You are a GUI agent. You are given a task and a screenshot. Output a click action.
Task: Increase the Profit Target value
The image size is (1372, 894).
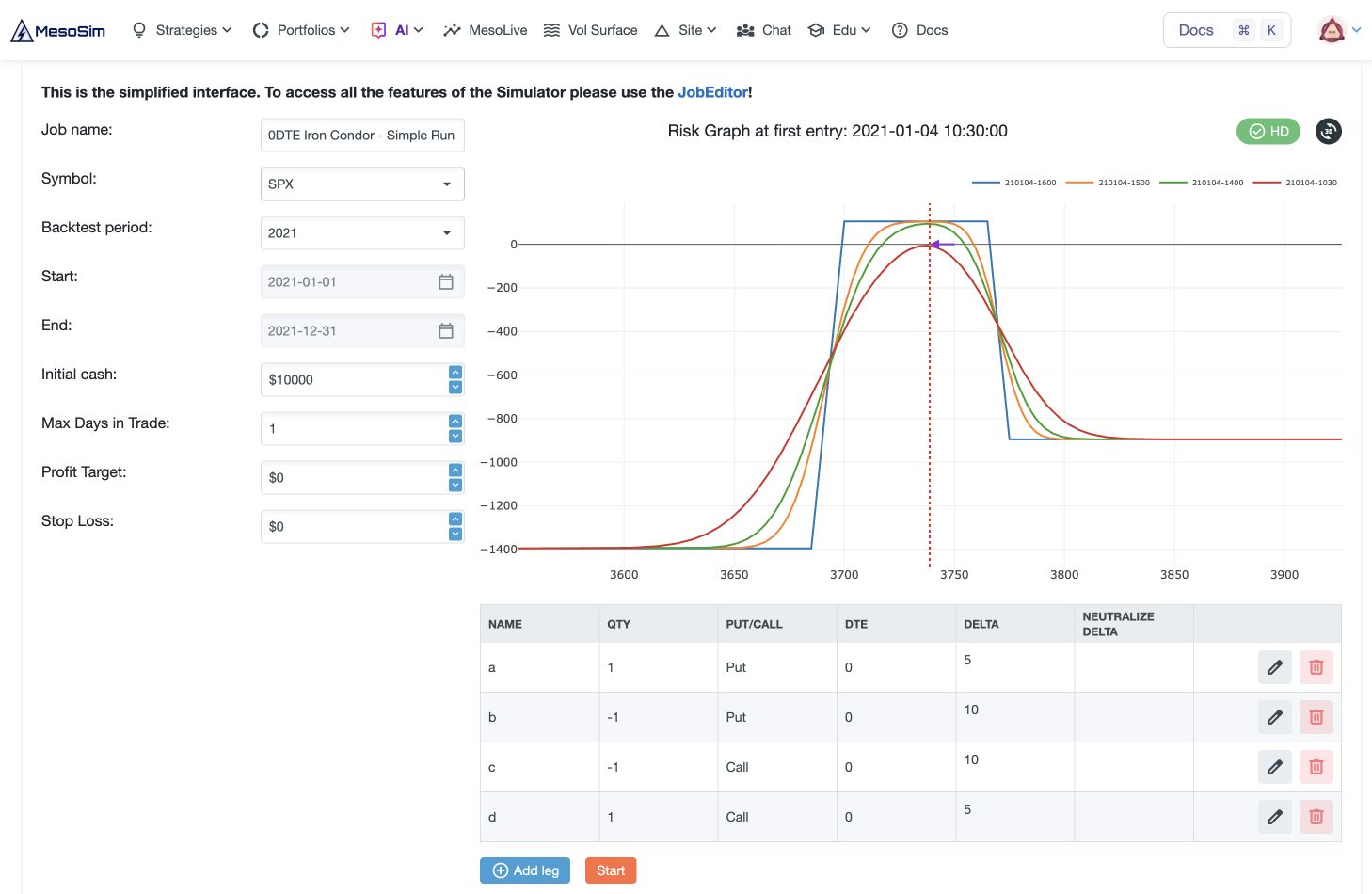click(x=455, y=471)
